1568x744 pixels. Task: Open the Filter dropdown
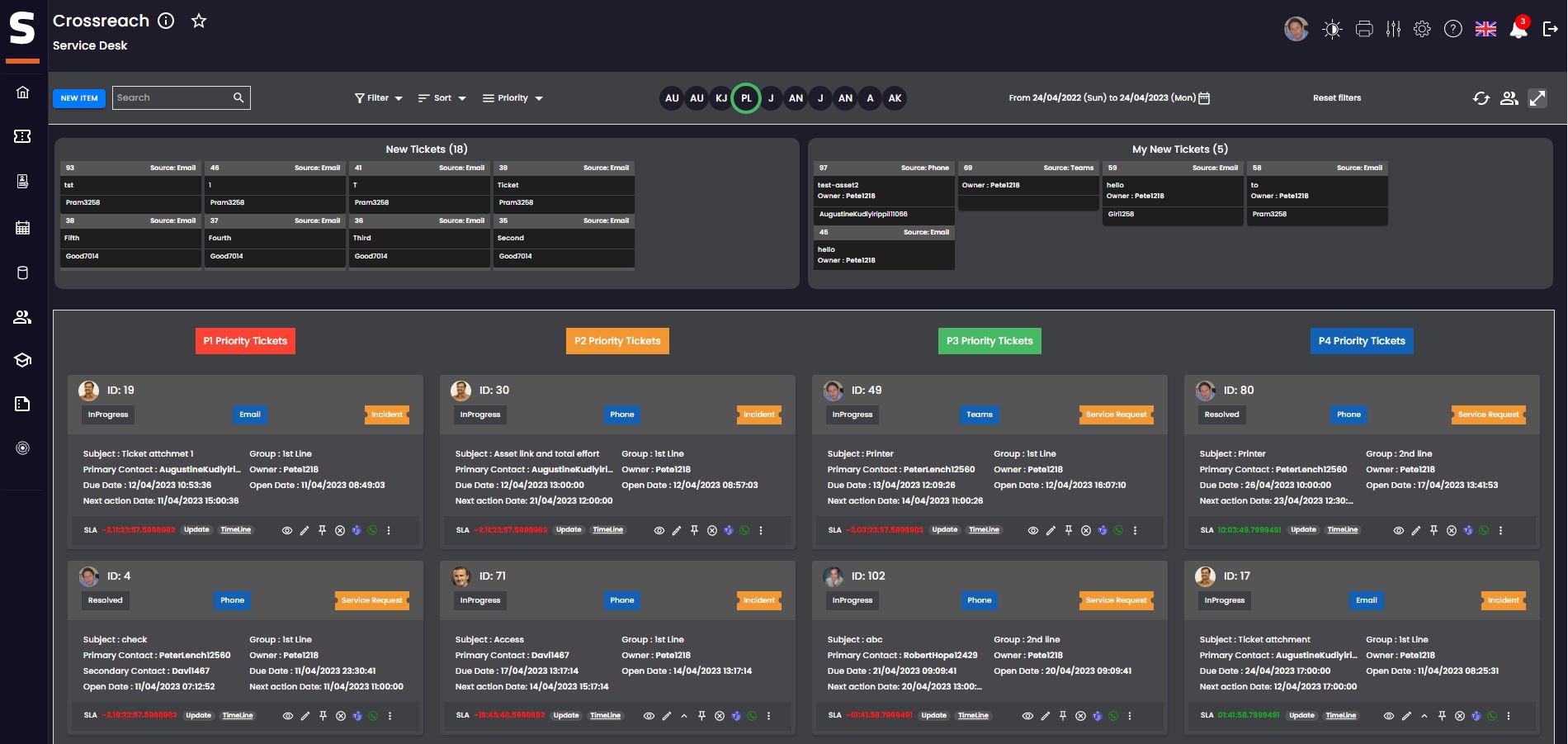coord(377,97)
